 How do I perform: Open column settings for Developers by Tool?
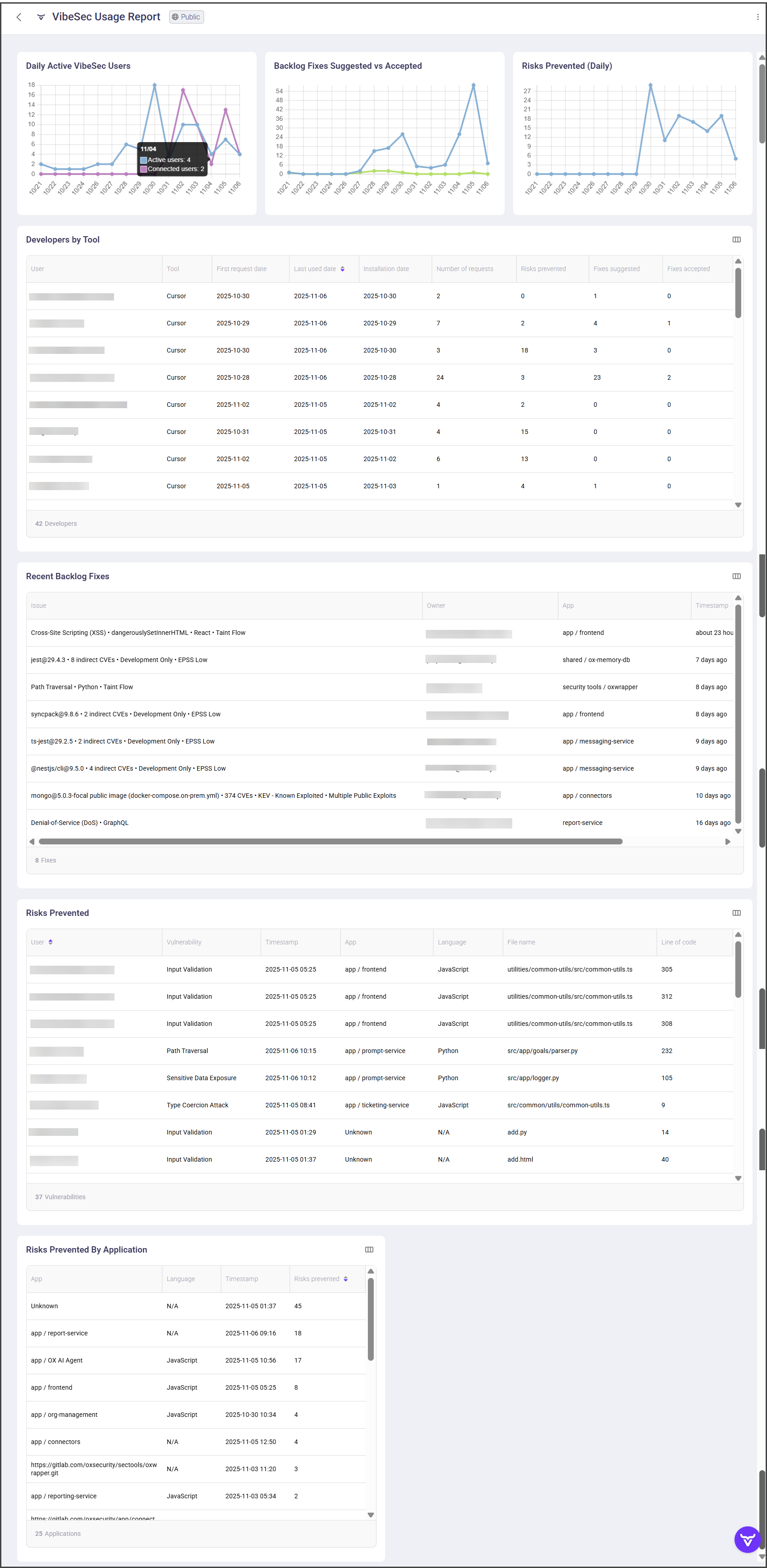pos(736,240)
